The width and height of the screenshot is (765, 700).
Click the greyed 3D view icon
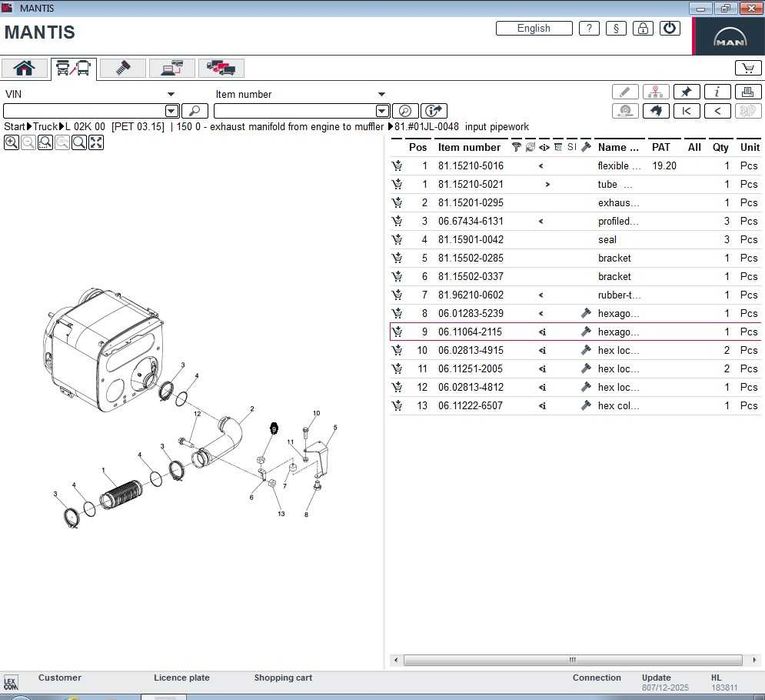[x=747, y=111]
